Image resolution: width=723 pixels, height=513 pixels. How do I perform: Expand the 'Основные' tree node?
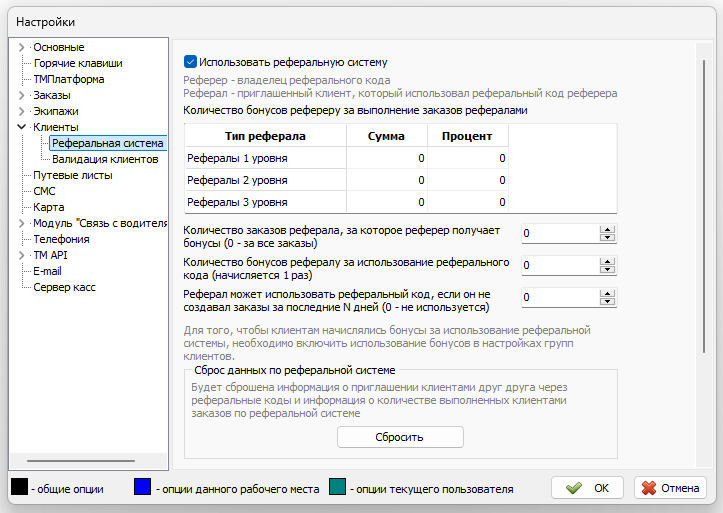click(x=21, y=47)
